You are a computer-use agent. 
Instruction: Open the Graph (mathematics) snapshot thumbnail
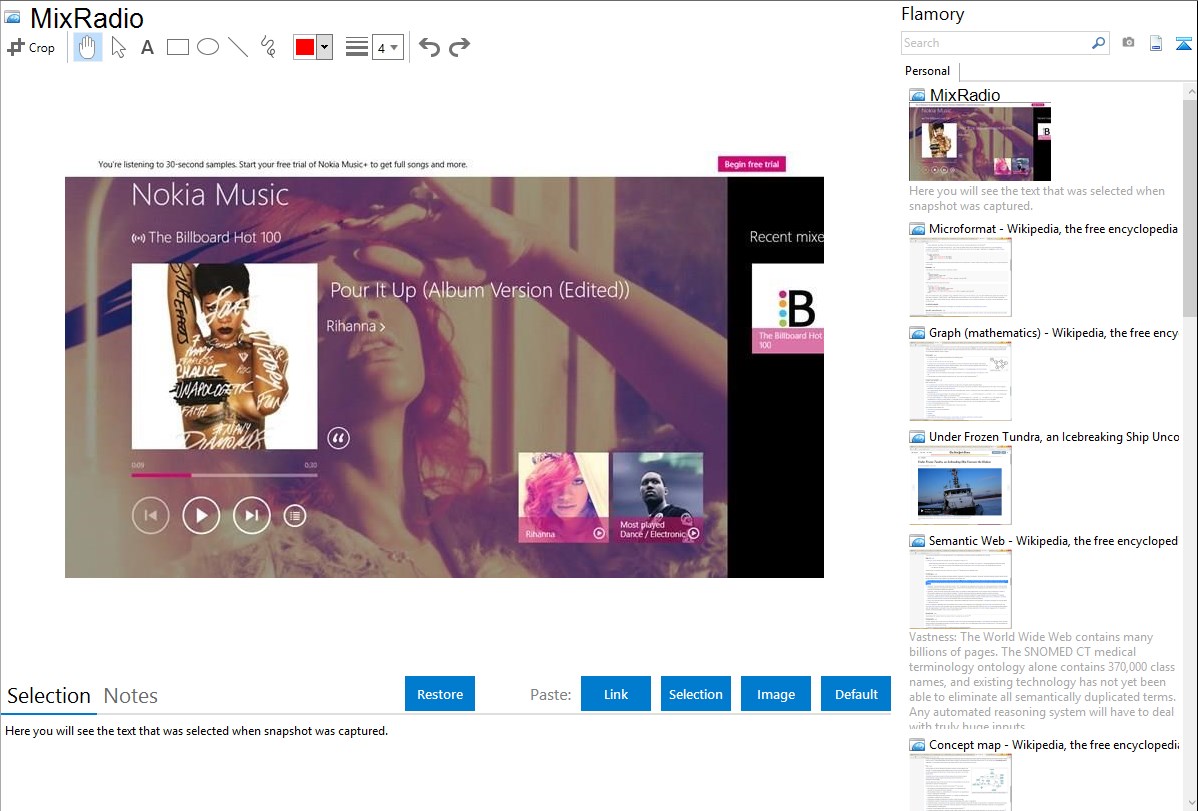(960, 381)
